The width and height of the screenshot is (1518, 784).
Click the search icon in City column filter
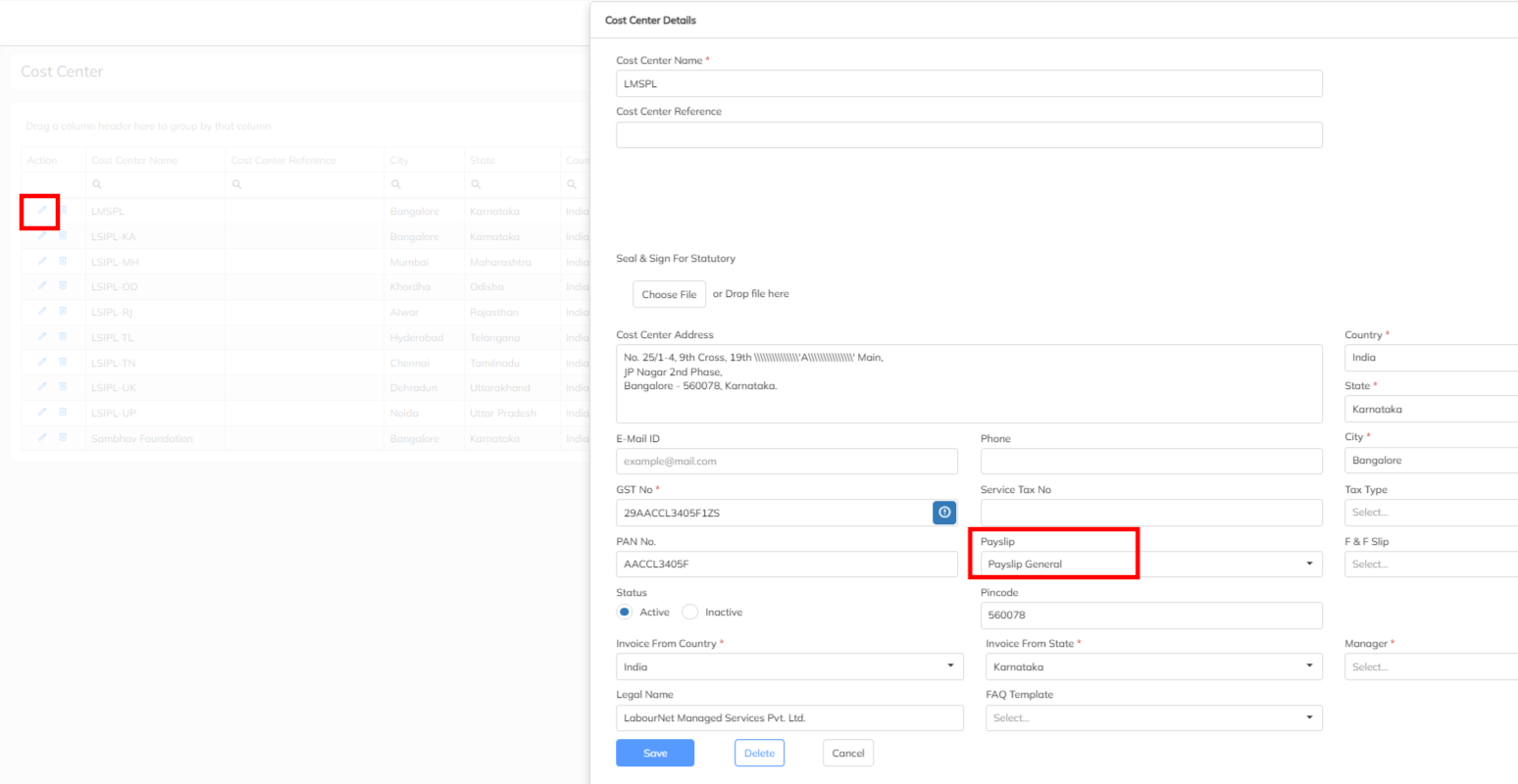point(395,184)
